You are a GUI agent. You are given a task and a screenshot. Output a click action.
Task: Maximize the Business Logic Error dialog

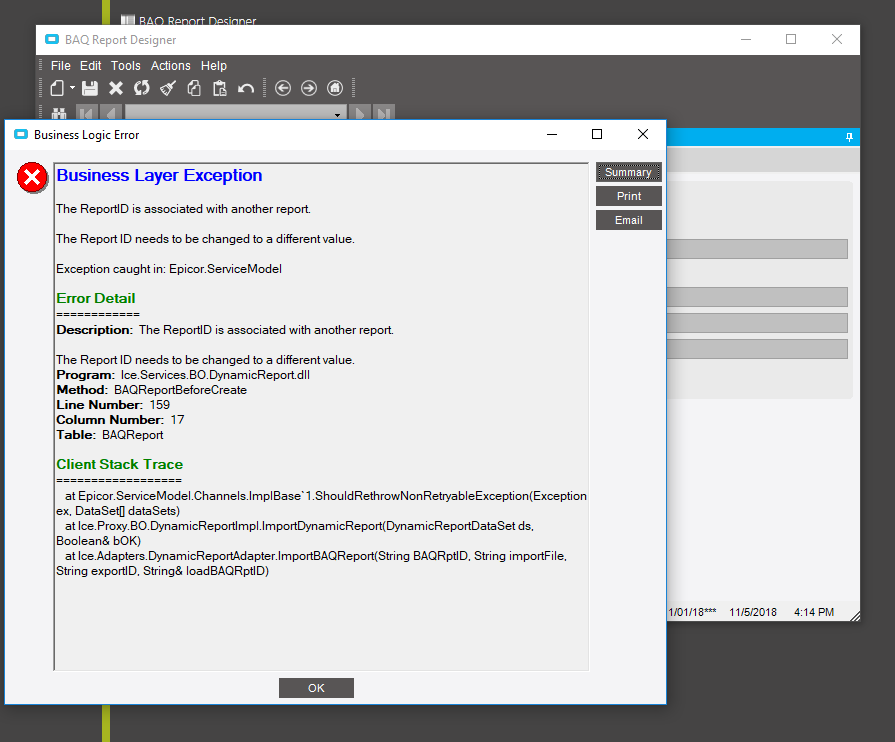click(x=597, y=134)
